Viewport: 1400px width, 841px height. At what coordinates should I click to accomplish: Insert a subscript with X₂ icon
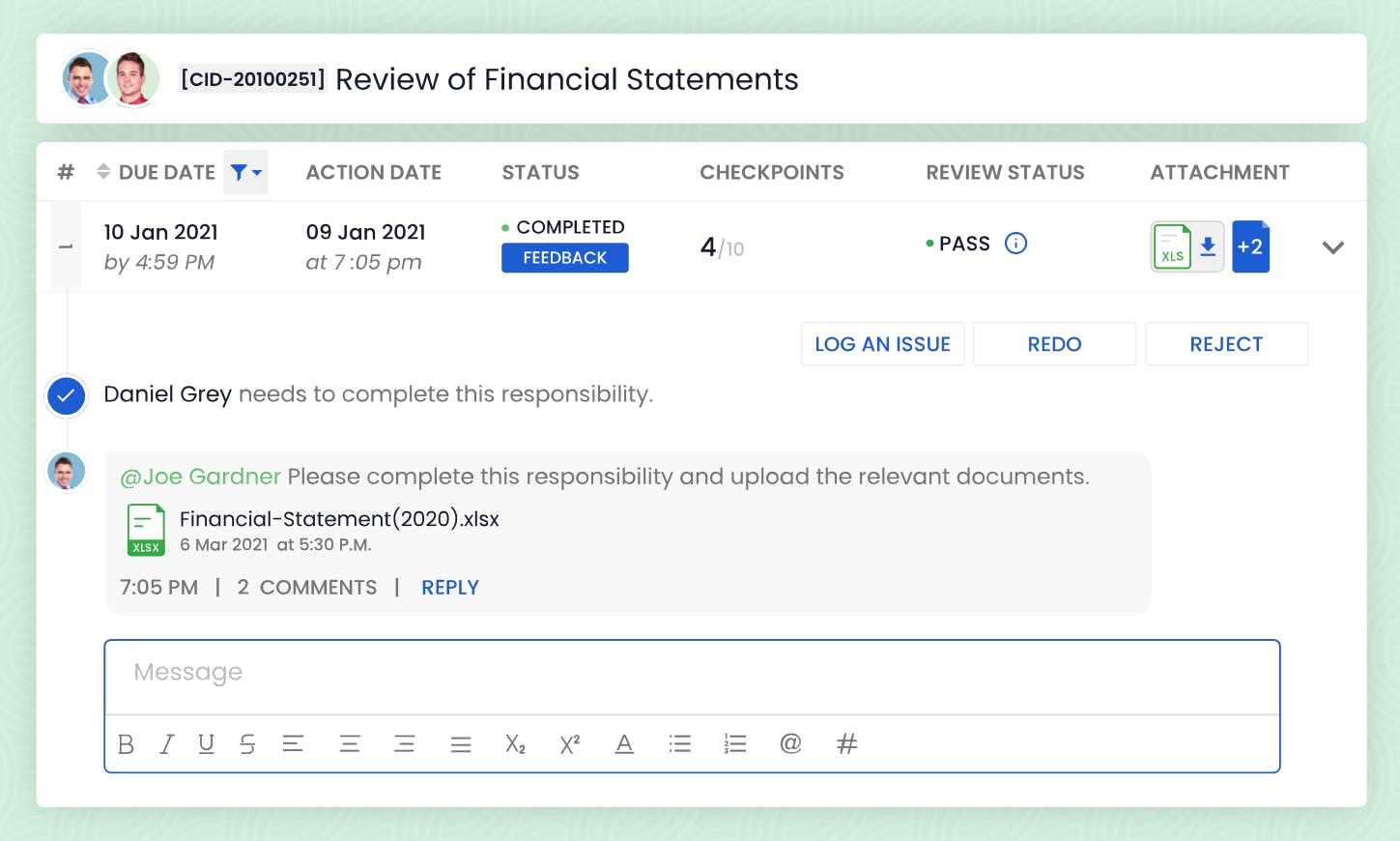(515, 744)
